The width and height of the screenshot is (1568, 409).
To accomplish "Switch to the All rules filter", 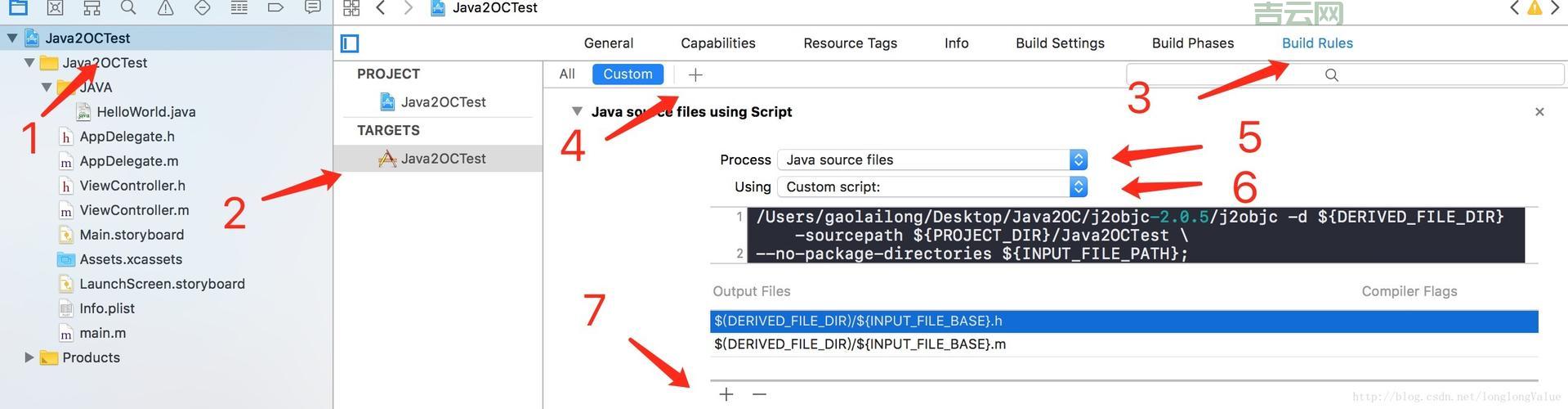I will coord(567,74).
